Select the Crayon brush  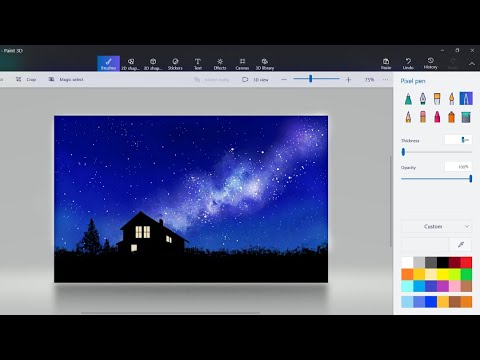(437, 117)
